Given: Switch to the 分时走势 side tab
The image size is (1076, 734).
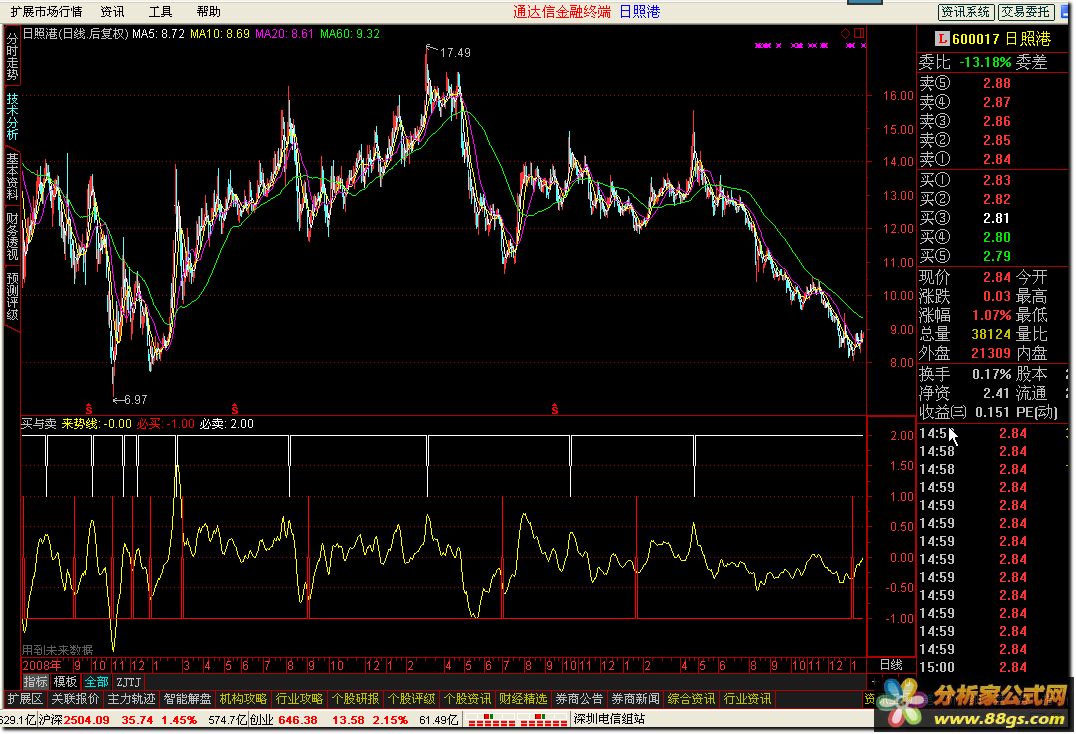Looking at the screenshot, I should [x=12, y=56].
